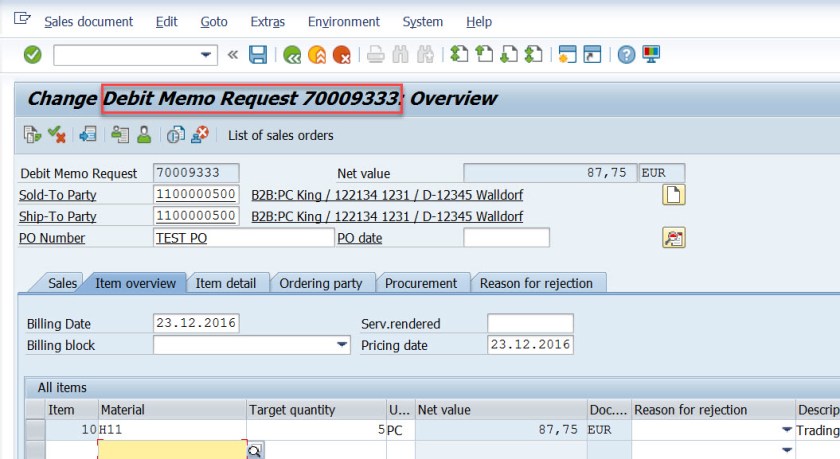Select the row selector for item 10
This screenshot has width=840, height=459.
tap(36, 429)
